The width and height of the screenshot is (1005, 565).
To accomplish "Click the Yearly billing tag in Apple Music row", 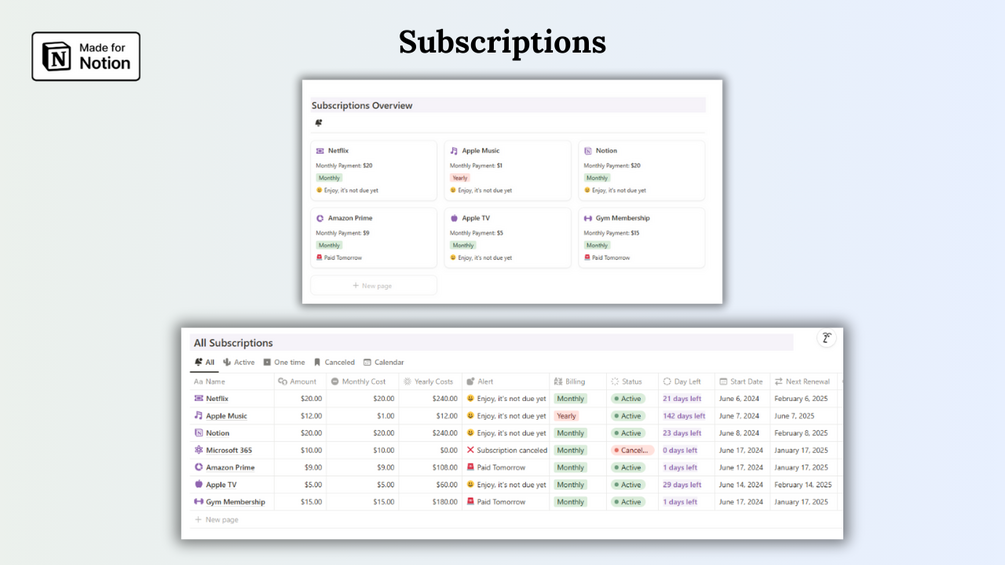I will [566, 416].
